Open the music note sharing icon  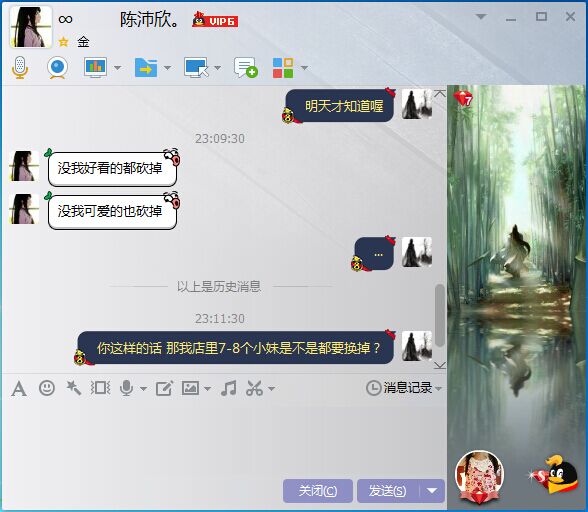point(229,388)
